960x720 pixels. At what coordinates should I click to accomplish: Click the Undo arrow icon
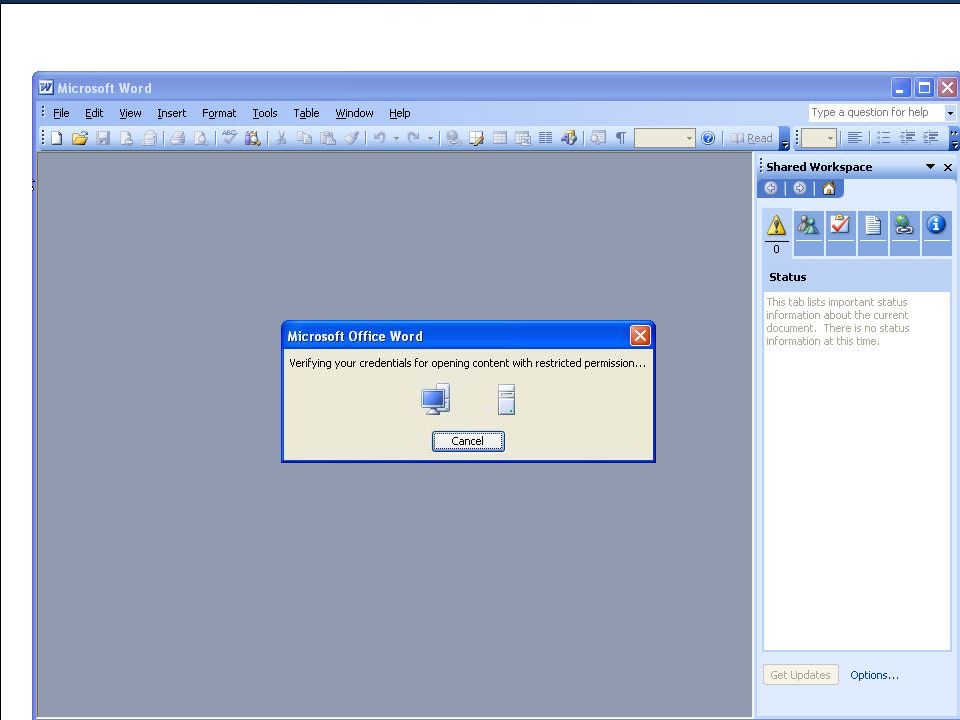(380, 138)
